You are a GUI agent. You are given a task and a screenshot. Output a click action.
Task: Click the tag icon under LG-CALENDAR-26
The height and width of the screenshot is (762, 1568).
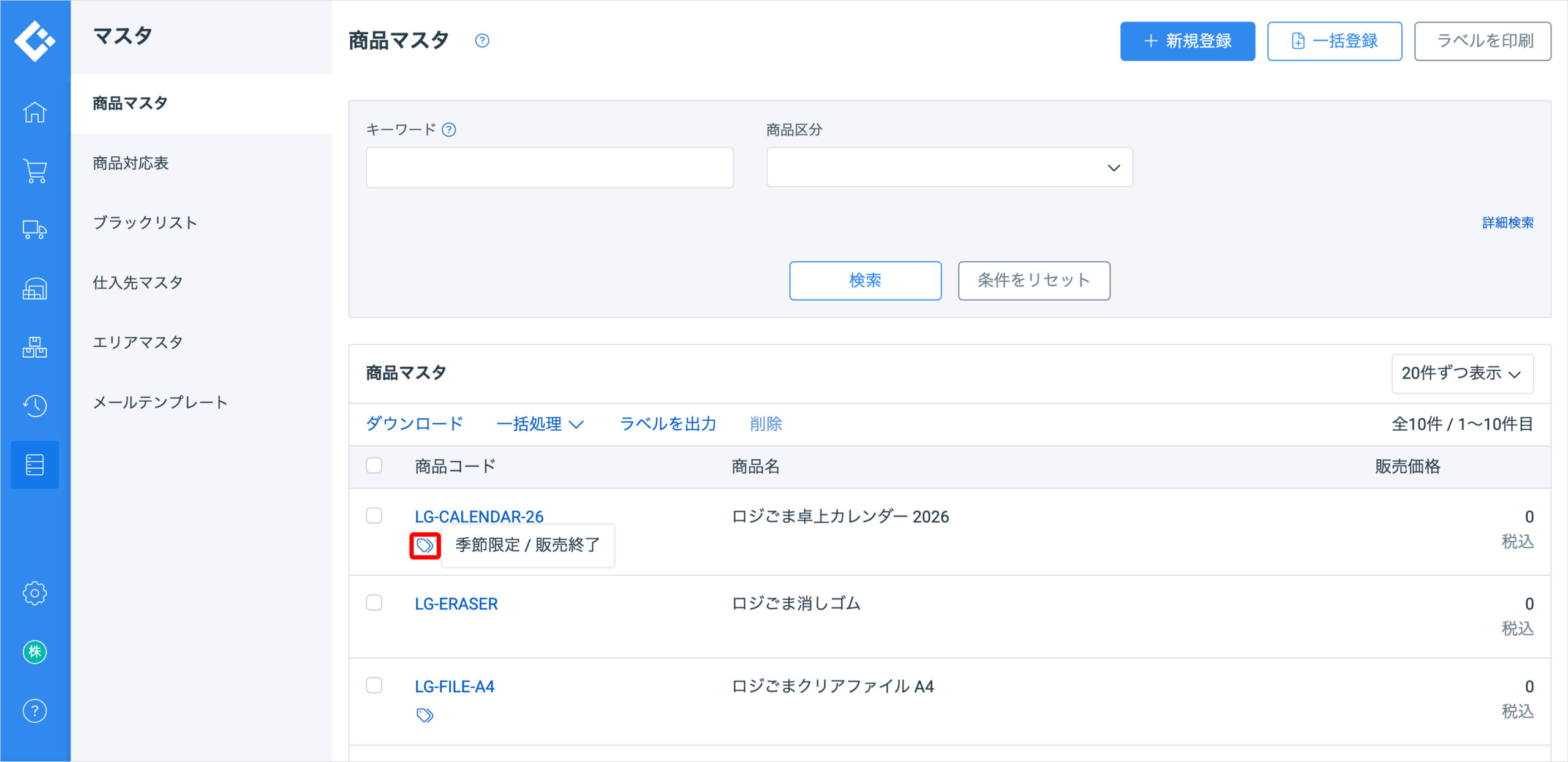[425, 545]
